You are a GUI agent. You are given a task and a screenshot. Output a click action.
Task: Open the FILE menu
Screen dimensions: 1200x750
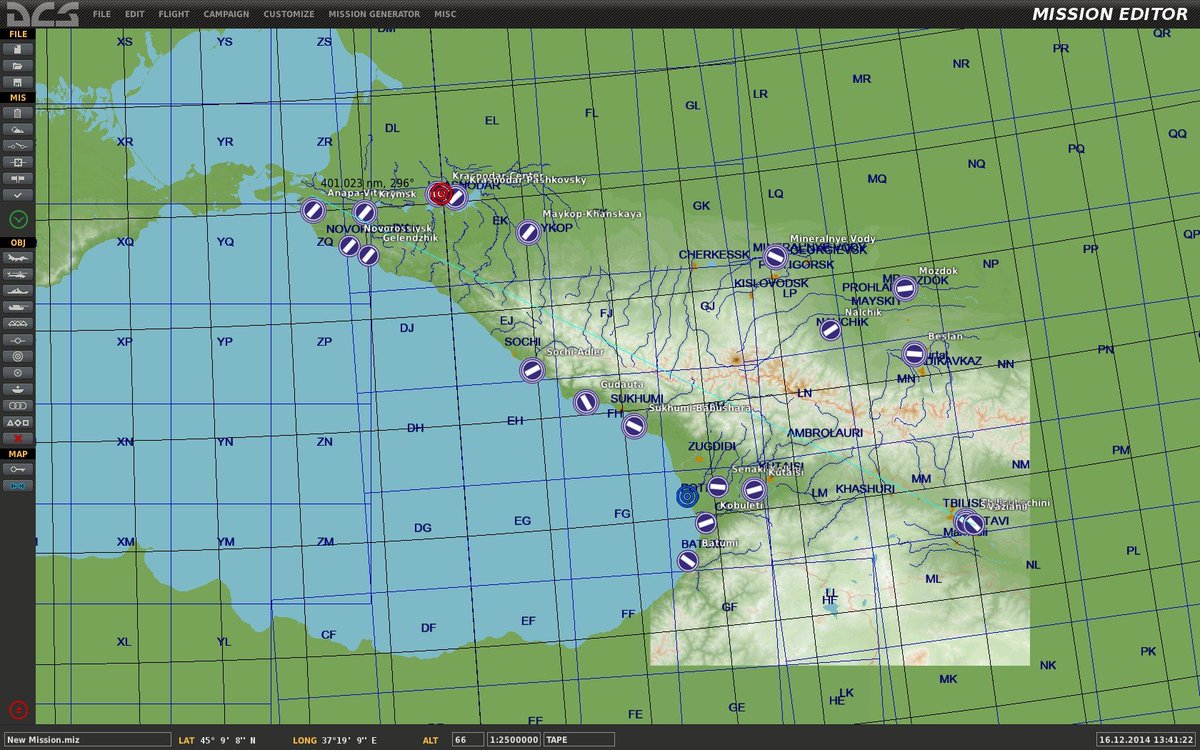(x=101, y=14)
